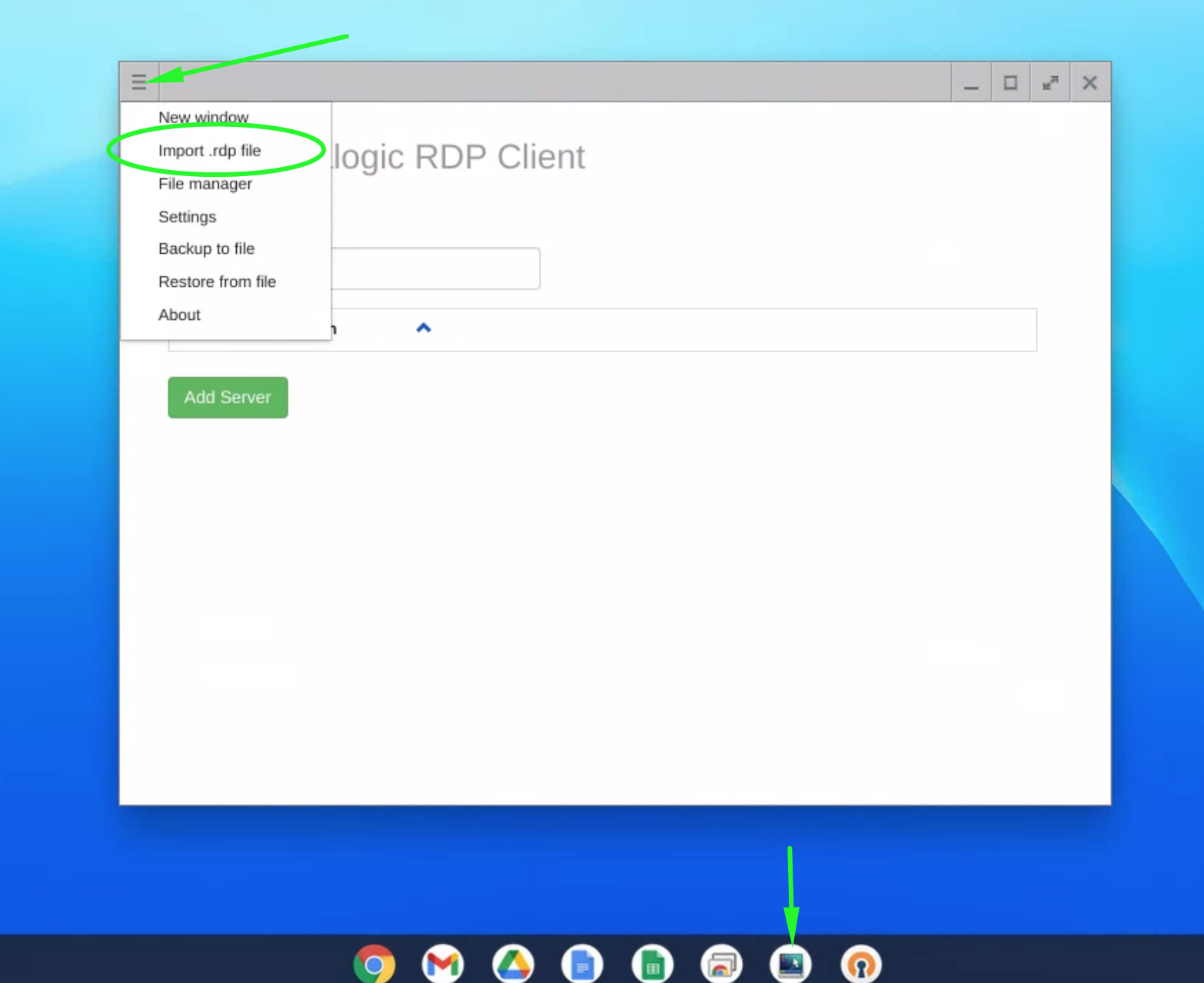Open Gmail from the shelf

(x=443, y=965)
